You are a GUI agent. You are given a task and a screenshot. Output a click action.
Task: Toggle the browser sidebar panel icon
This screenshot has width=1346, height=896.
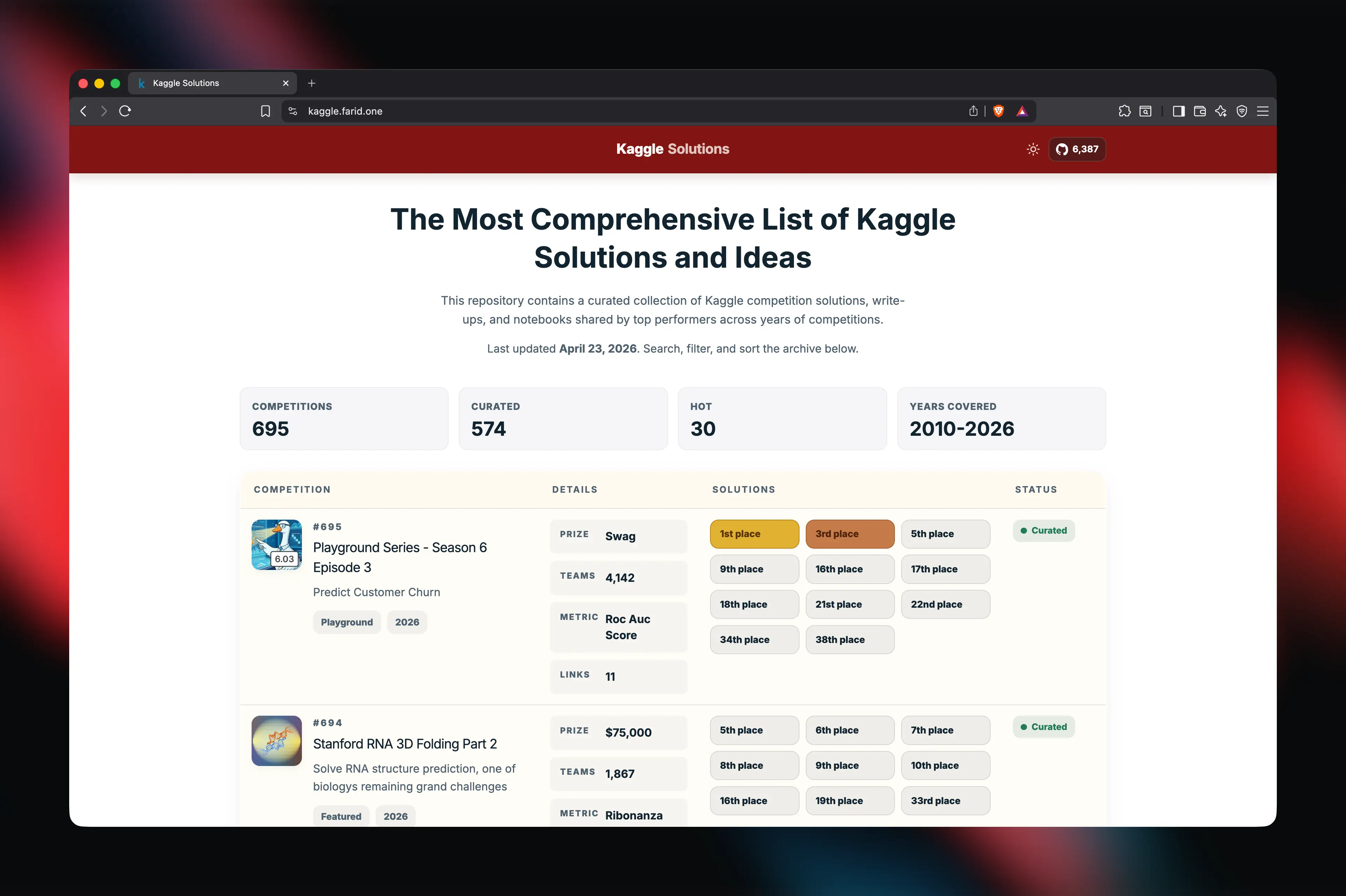coord(1179,111)
